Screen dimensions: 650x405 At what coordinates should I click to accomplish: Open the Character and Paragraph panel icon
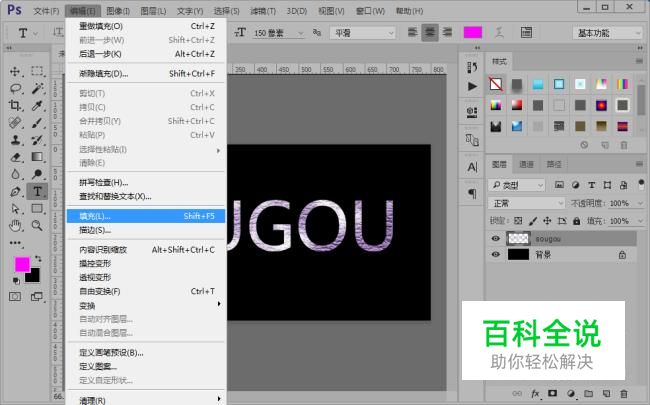click(x=526, y=32)
